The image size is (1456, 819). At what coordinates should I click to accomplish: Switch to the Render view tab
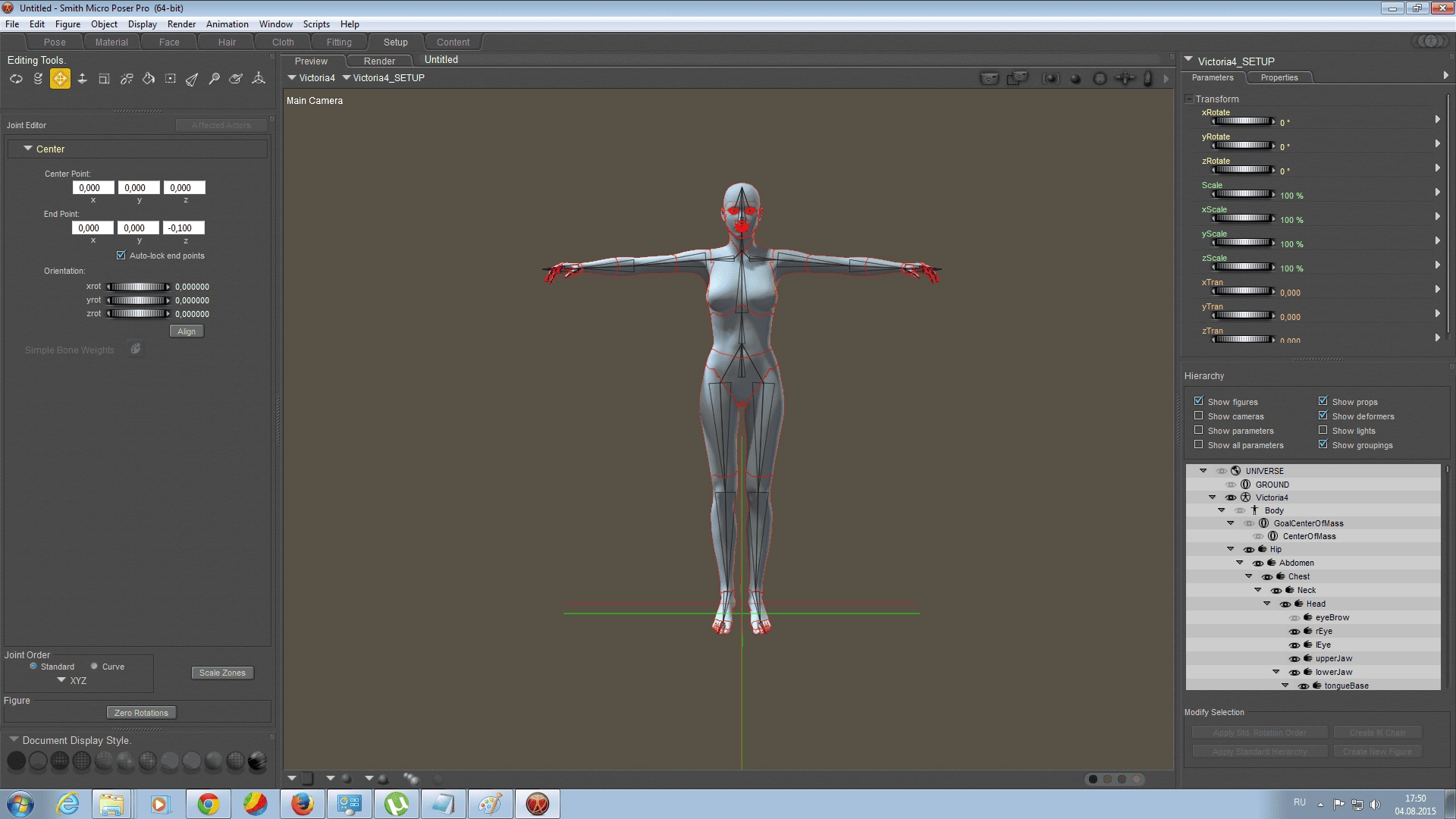tap(379, 61)
